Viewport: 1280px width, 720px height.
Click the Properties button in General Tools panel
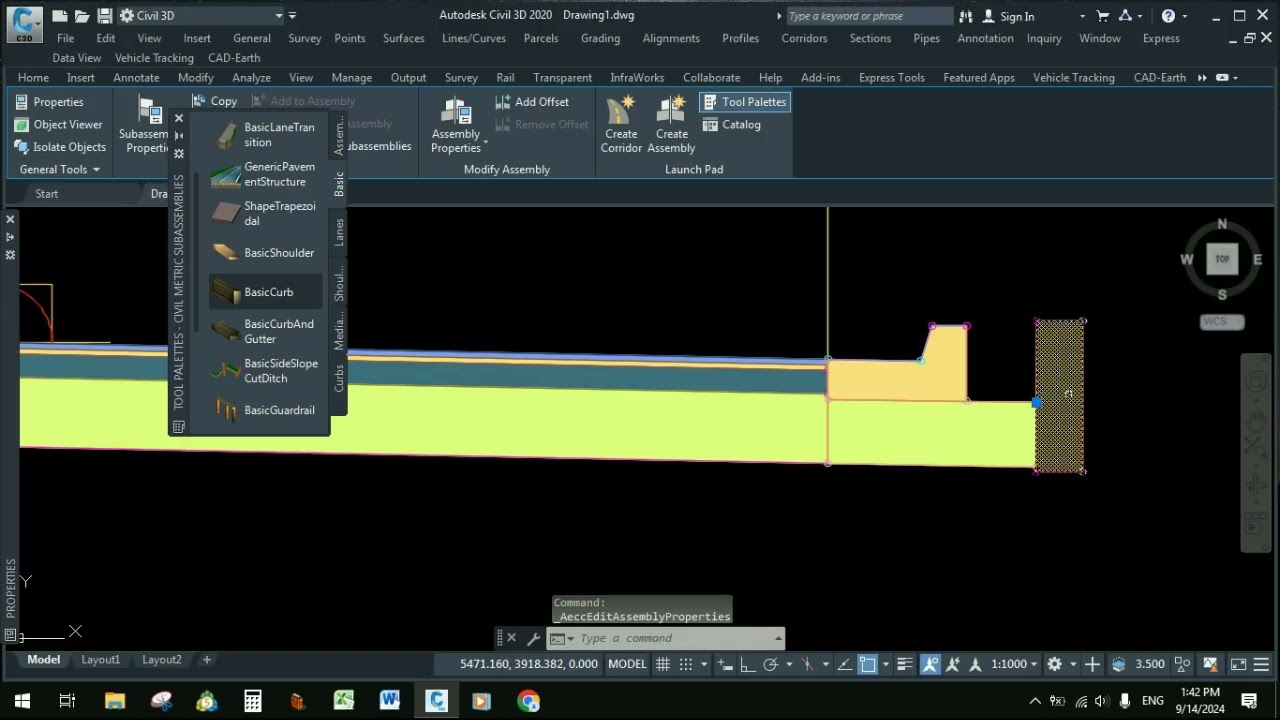click(49, 102)
